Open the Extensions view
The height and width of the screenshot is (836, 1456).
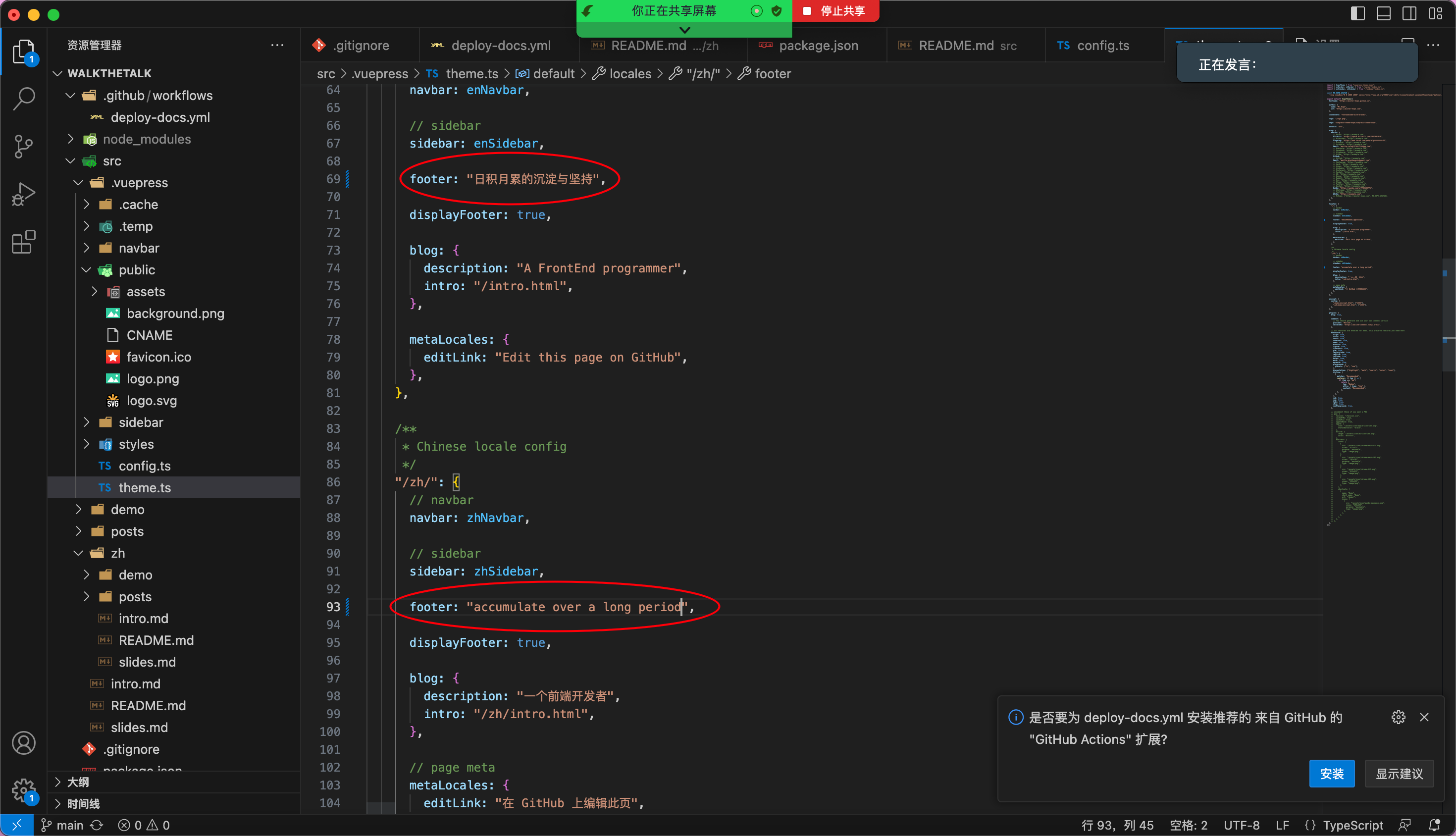click(x=24, y=242)
